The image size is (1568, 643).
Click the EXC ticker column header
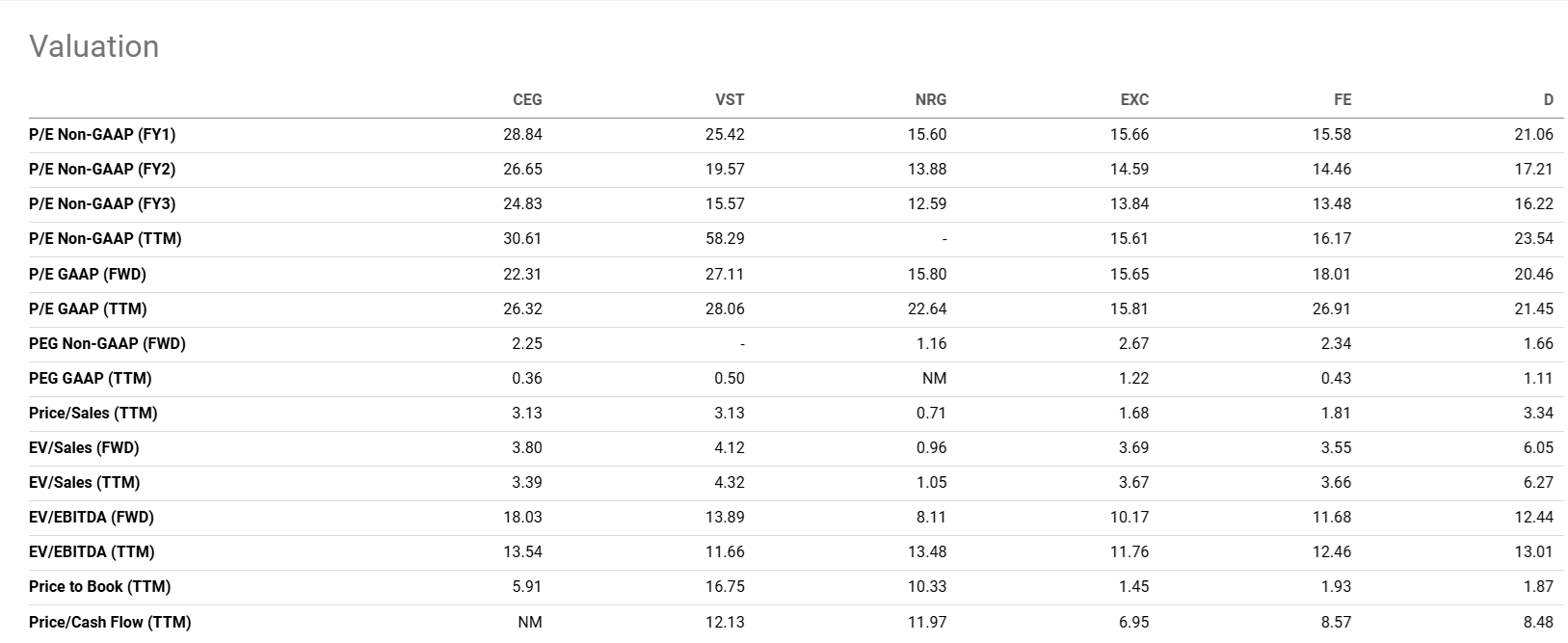(x=1133, y=99)
